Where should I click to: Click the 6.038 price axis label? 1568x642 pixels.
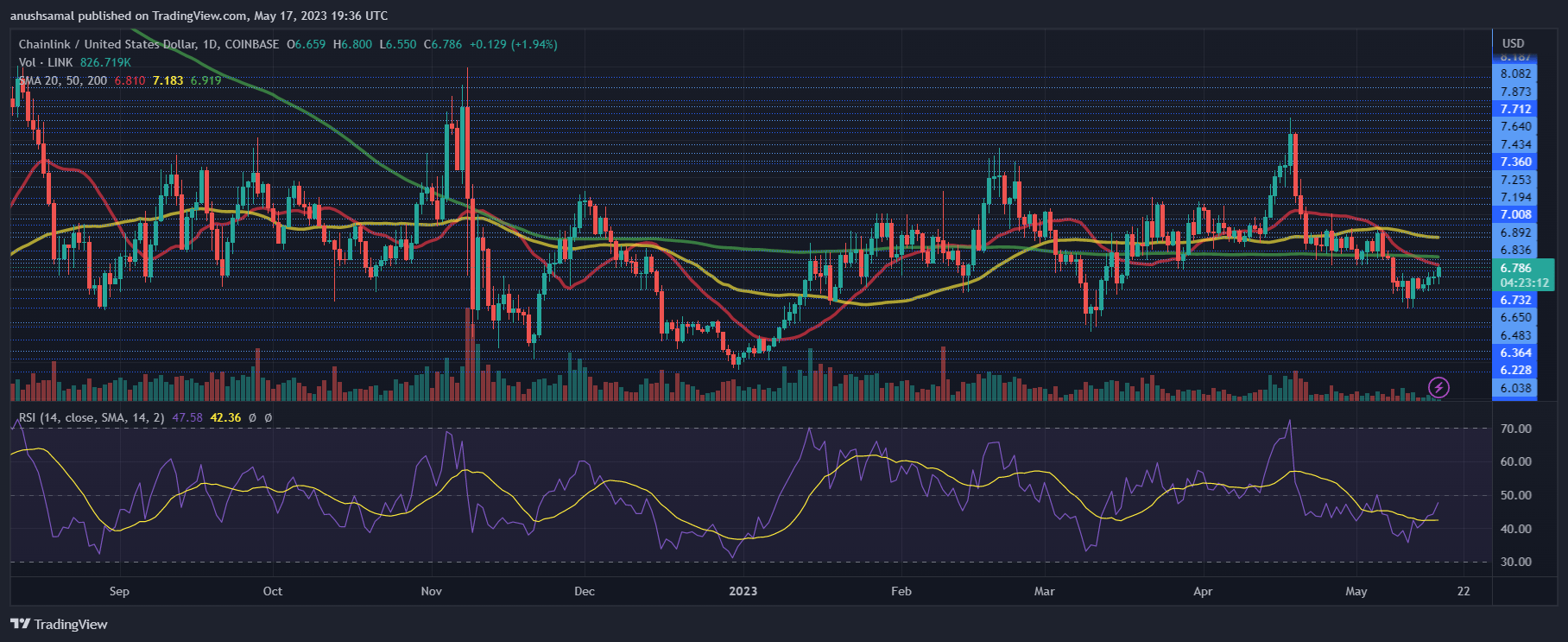[1515, 388]
